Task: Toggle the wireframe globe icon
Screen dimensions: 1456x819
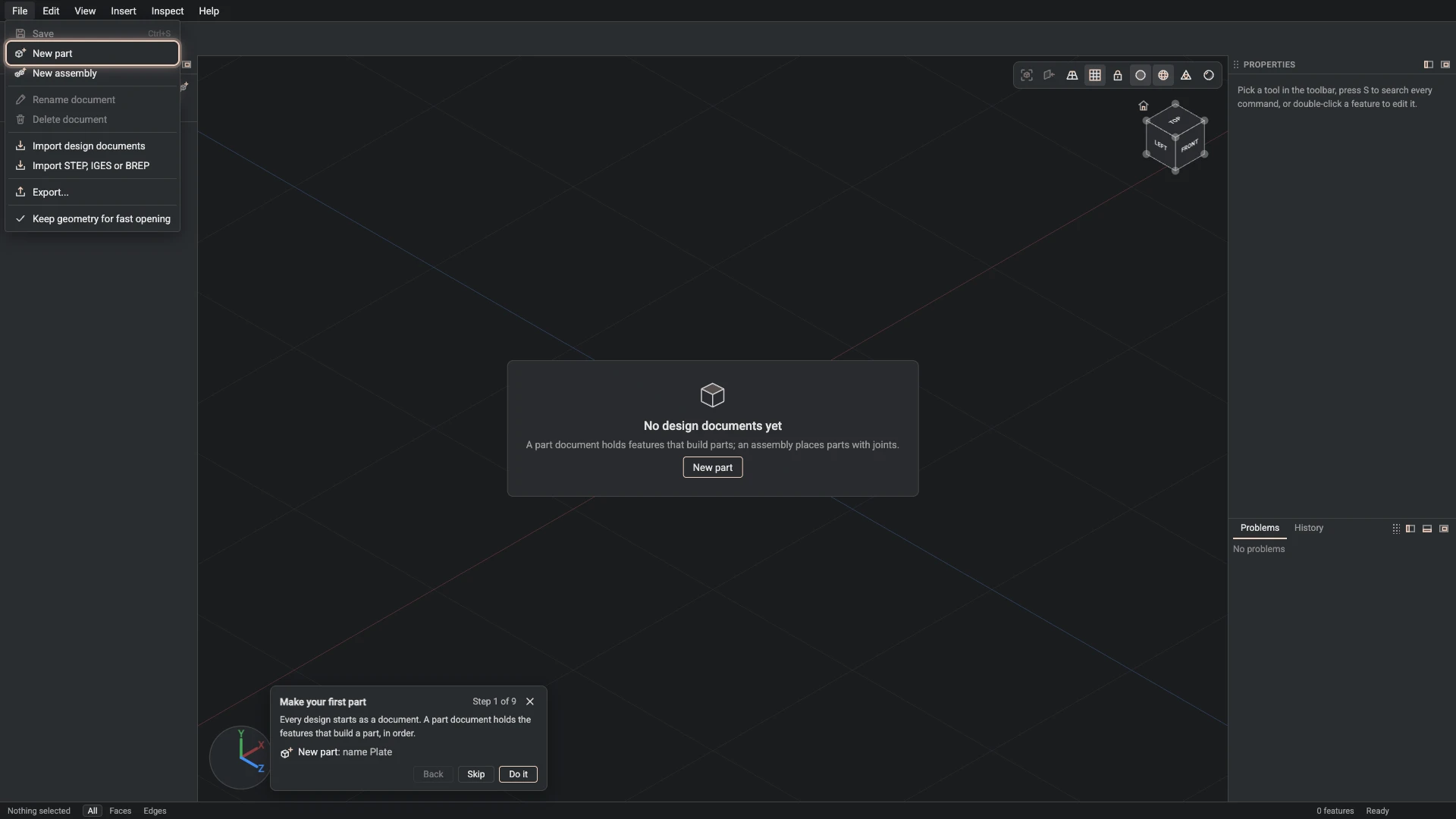Action: point(1163,75)
